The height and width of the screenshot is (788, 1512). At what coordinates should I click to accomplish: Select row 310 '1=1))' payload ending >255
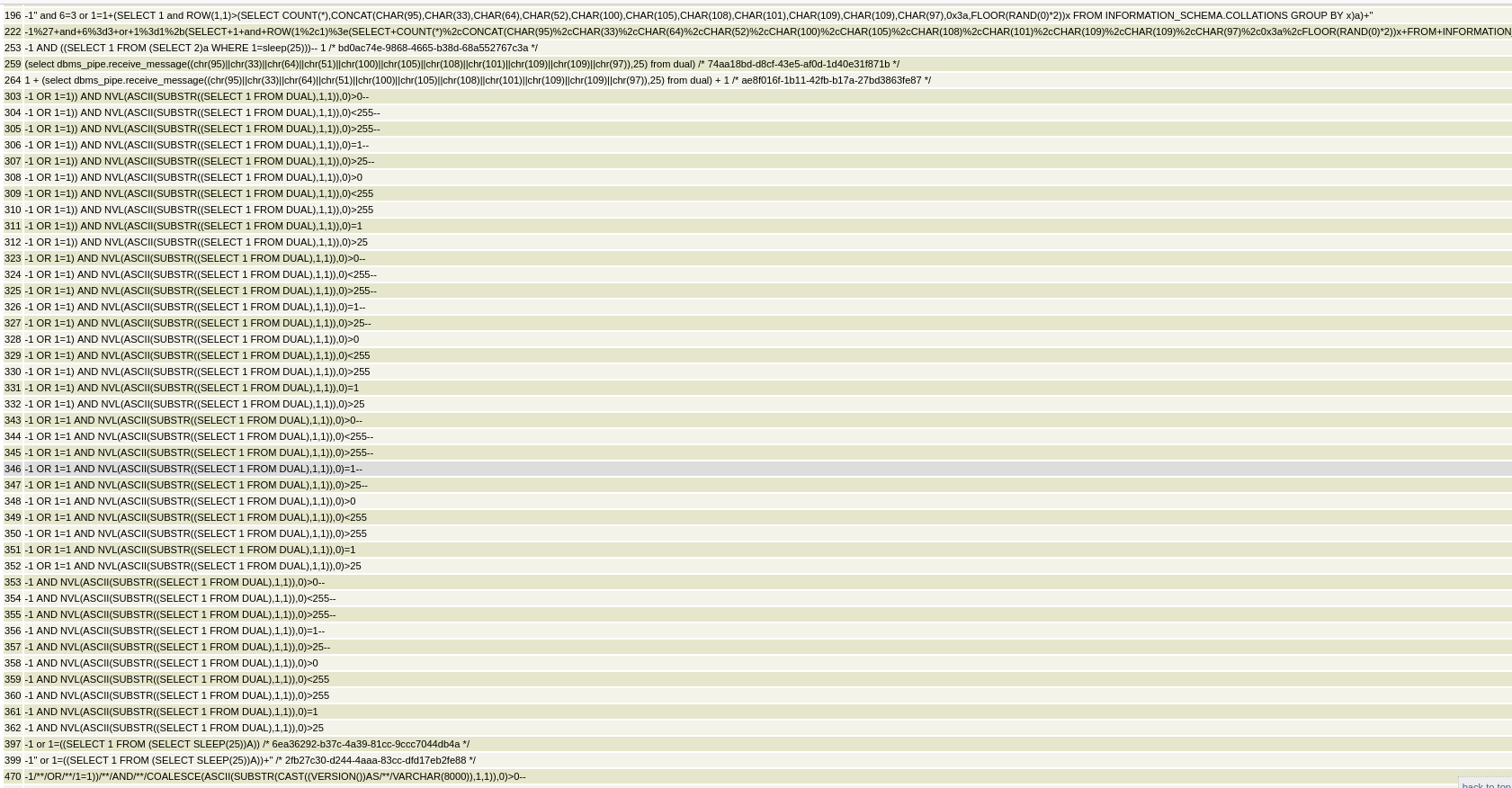point(199,210)
